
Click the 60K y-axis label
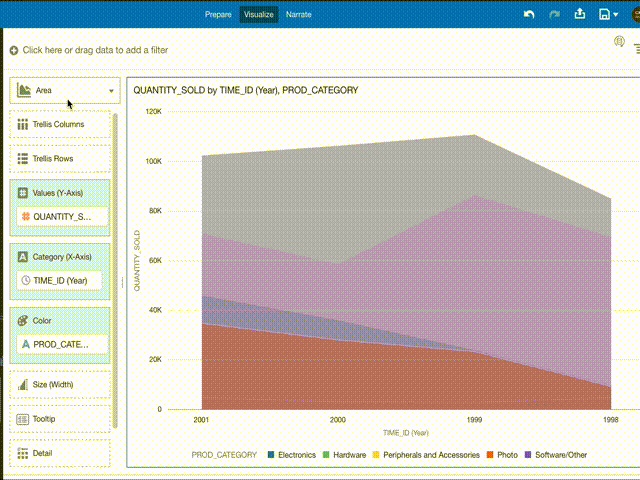pos(155,260)
